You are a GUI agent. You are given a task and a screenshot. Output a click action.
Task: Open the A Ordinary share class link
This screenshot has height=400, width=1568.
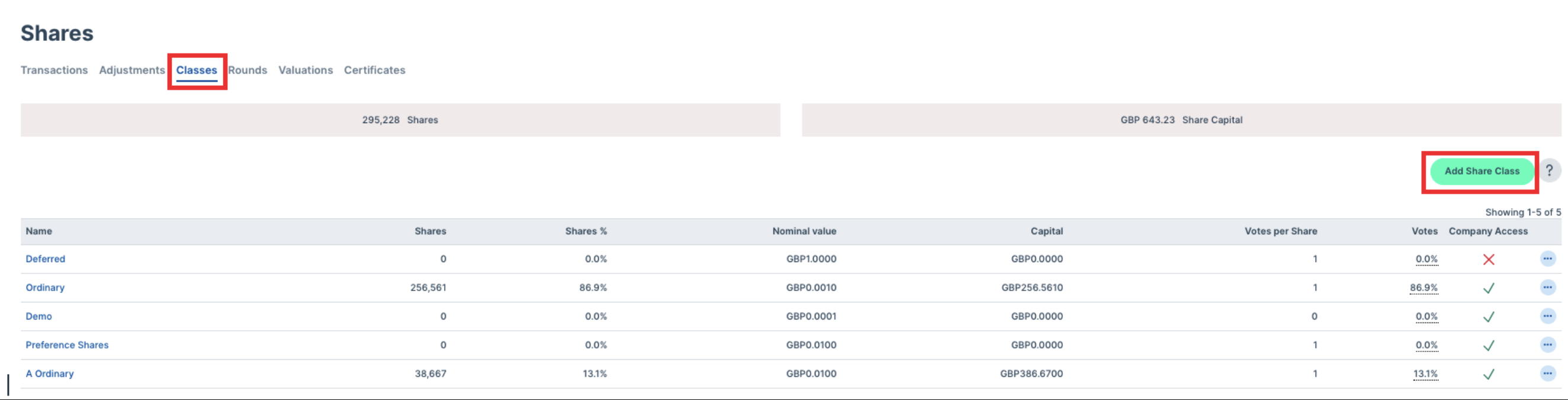point(49,373)
